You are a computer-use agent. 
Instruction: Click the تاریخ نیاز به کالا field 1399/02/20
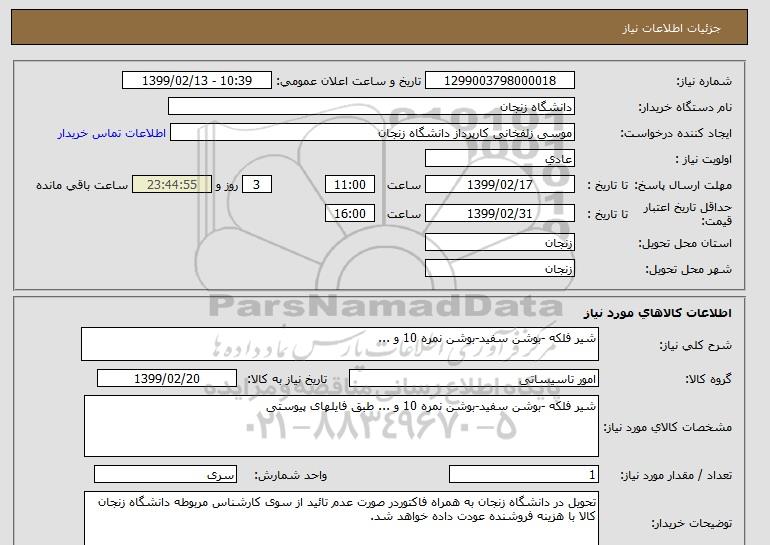(167, 379)
